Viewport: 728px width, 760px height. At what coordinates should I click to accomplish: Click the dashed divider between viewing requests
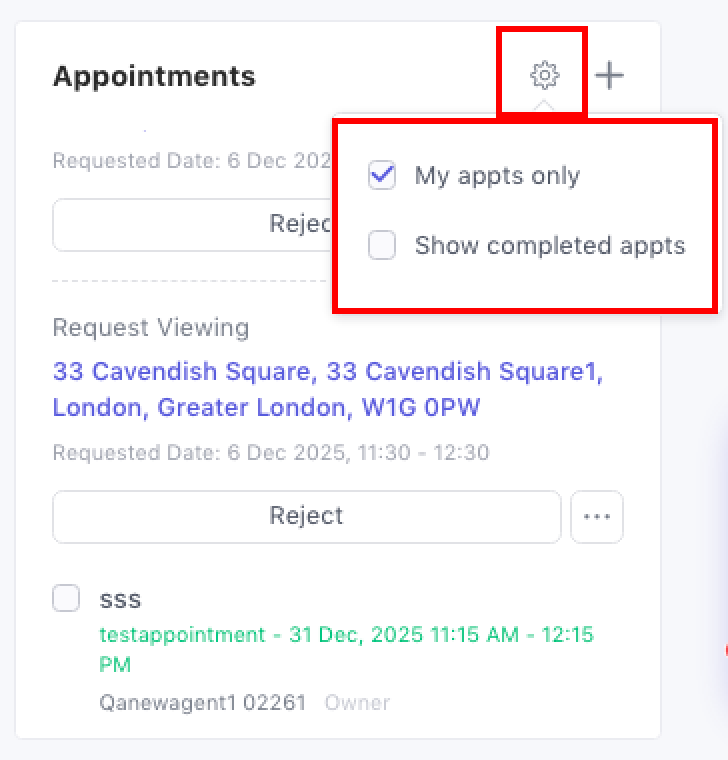[x=190, y=281]
